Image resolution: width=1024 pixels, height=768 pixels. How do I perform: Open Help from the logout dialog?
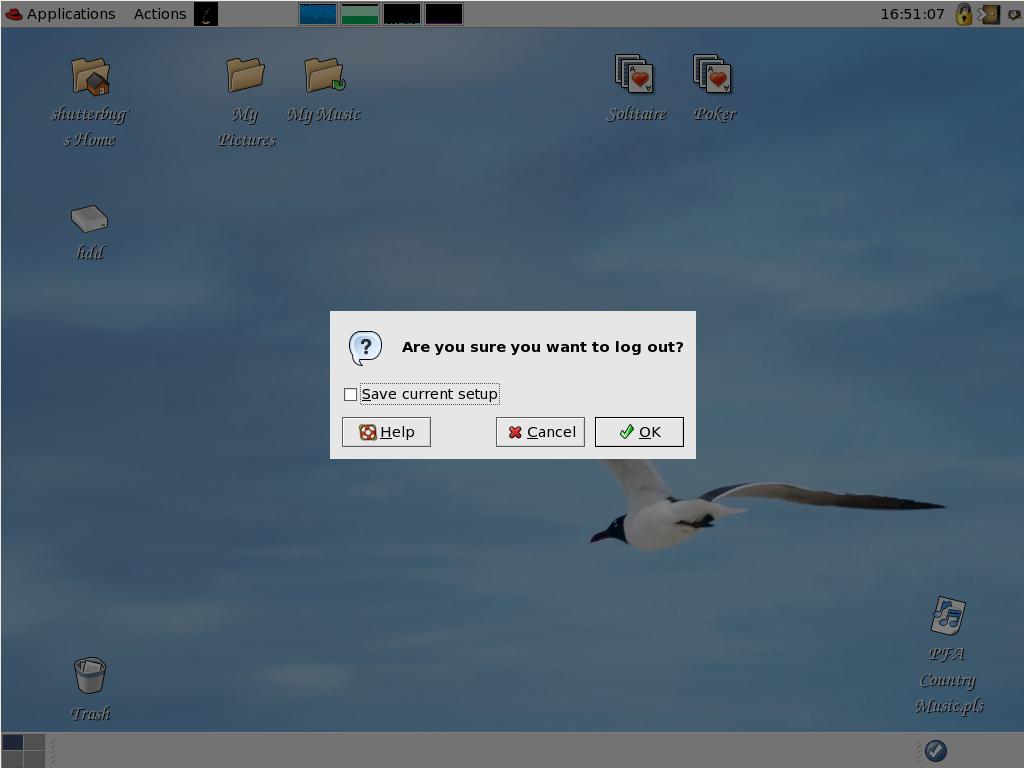click(386, 432)
